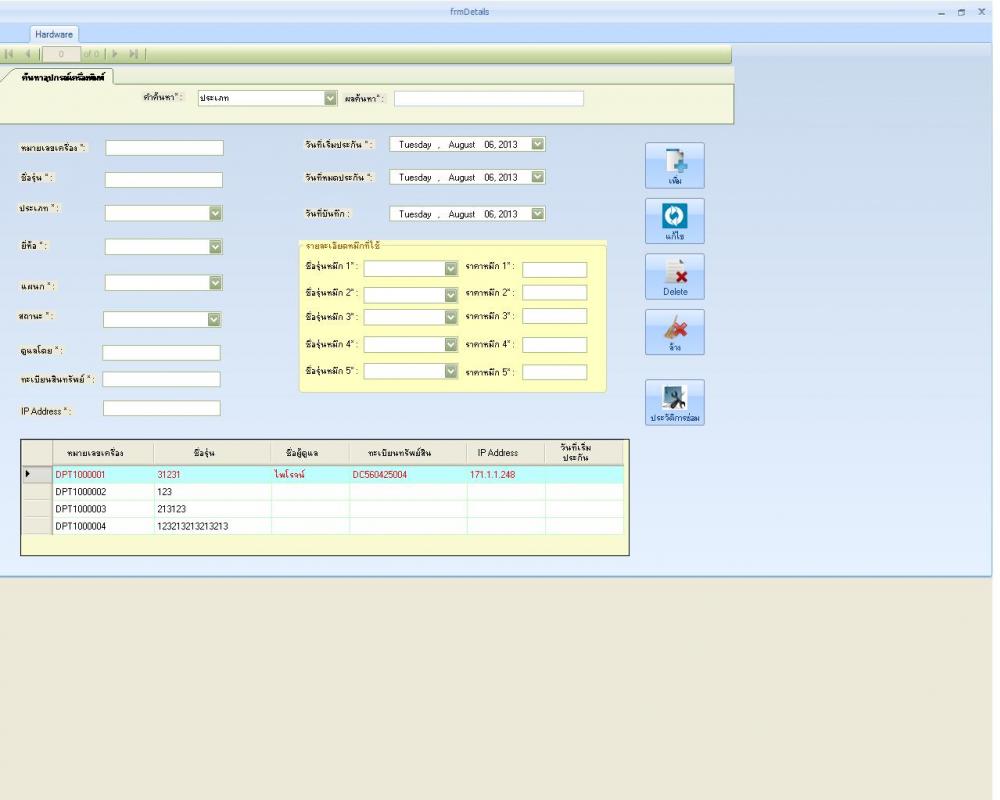Open ประวัติการซ่อม repair history button
Image resolution: width=1000 pixels, height=800 pixels.
click(675, 402)
